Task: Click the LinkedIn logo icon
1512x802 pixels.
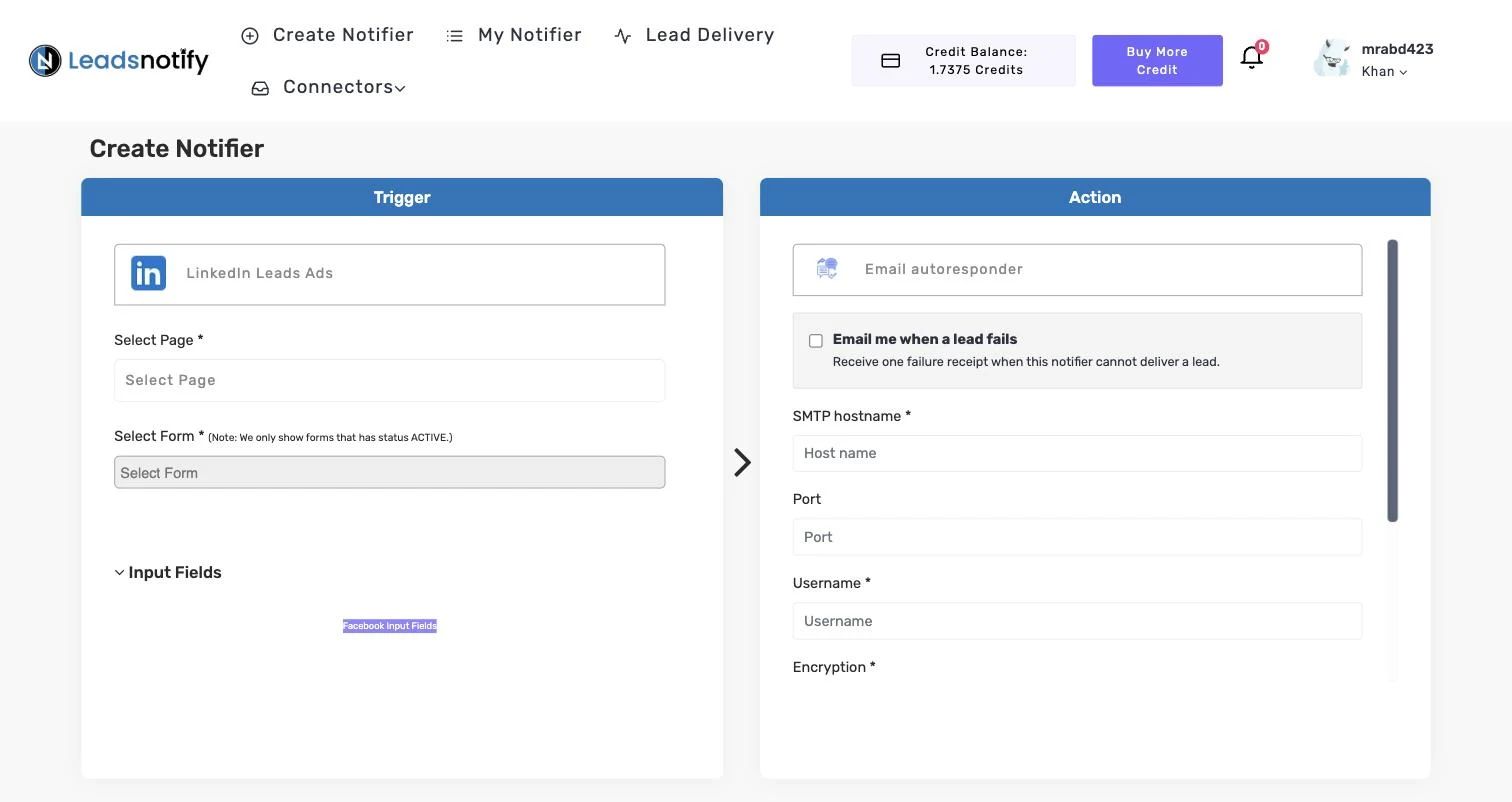Action: (x=148, y=273)
